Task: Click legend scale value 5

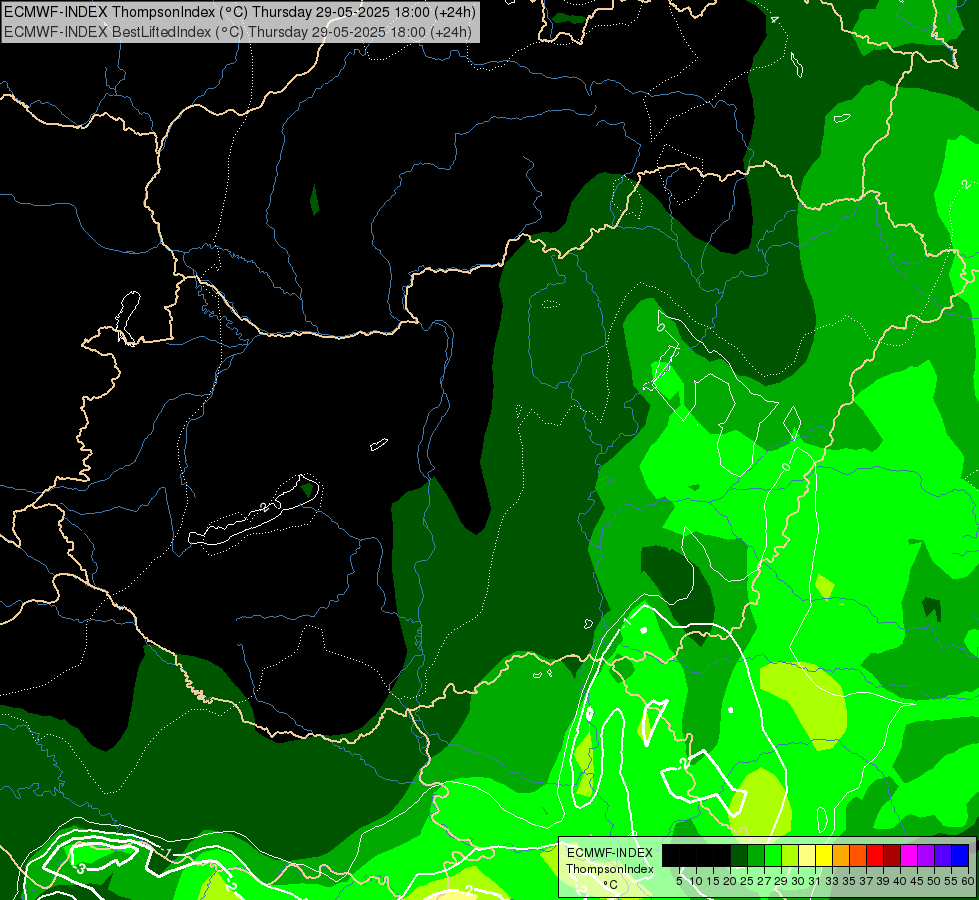Action: tap(679, 881)
